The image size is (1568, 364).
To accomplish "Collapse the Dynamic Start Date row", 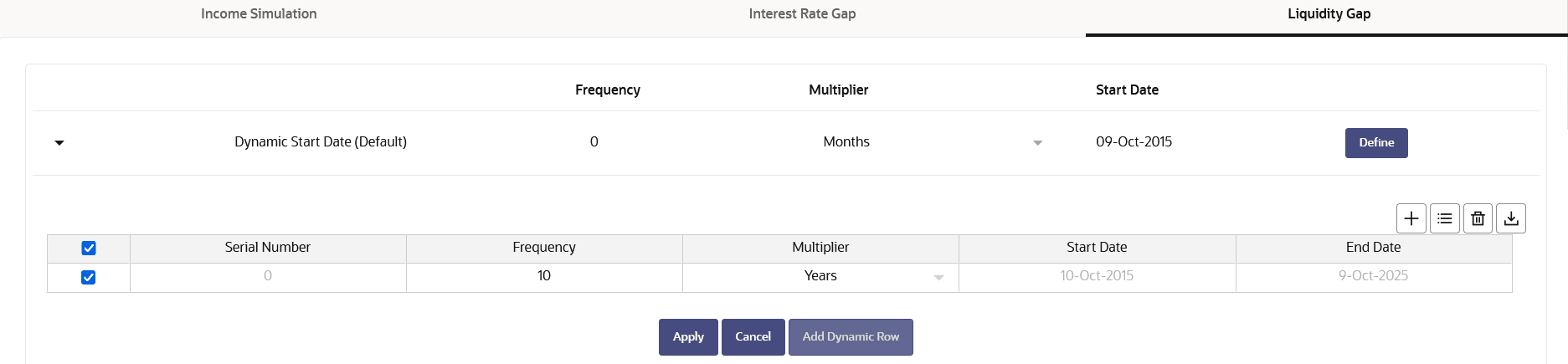I will (x=59, y=143).
